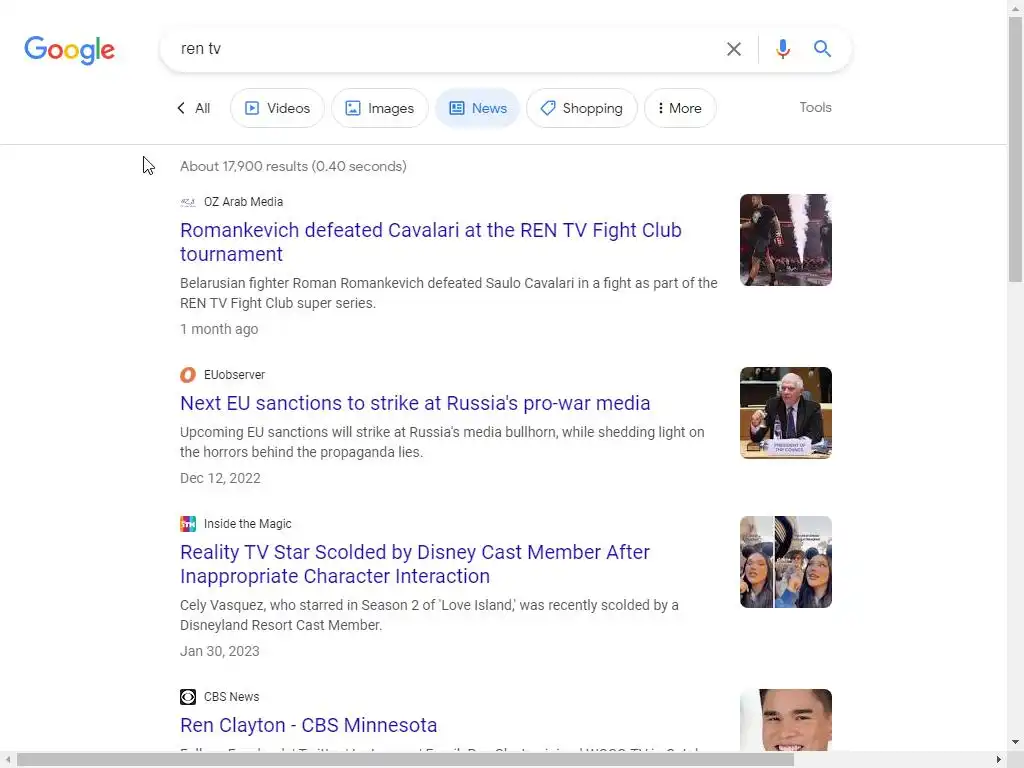Click the magnifying glass search icon
Viewport: 1024px width, 768px height.
pyautogui.click(x=822, y=48)
